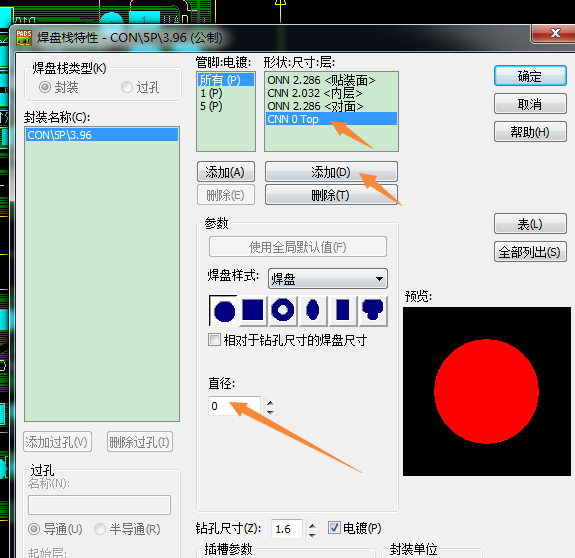Decrease 钻孔尺寸 with the down arrow

tap(312, 535)
